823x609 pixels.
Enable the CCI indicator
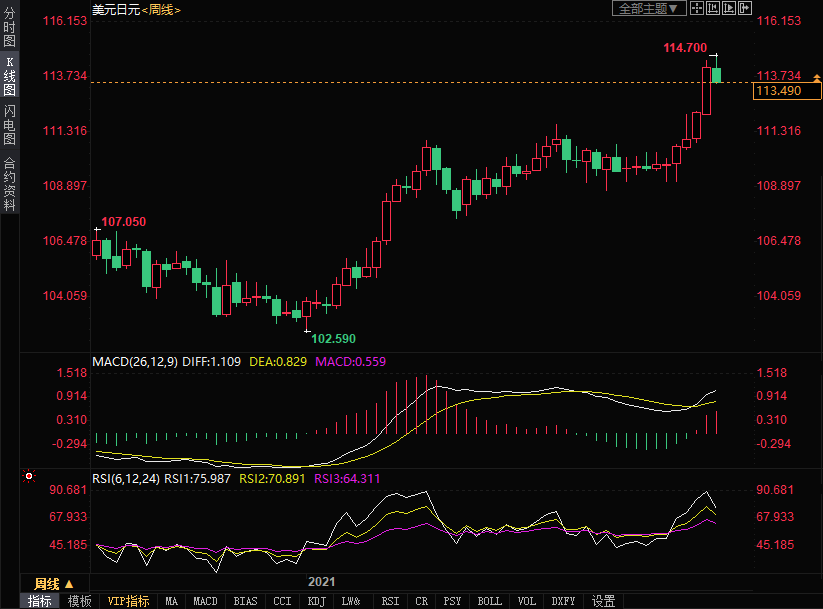click(282, 601)
